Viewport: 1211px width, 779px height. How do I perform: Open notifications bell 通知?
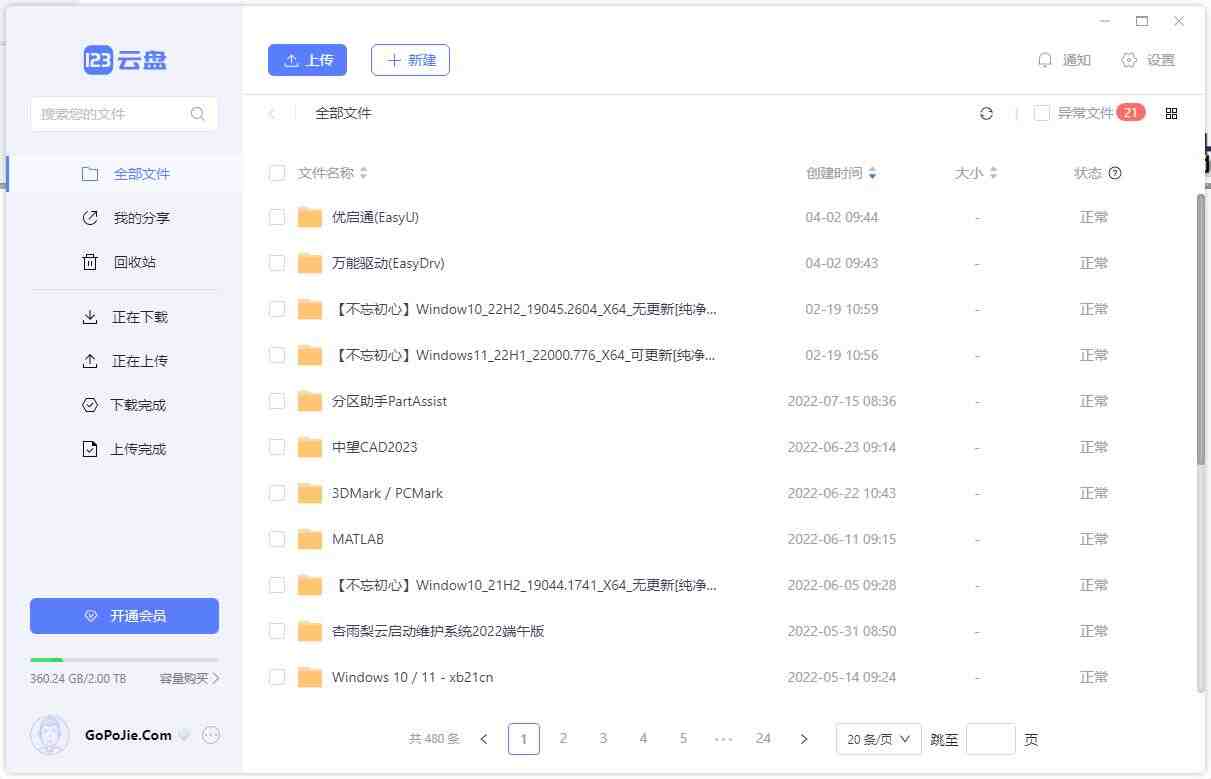(x=1064, y=60)
